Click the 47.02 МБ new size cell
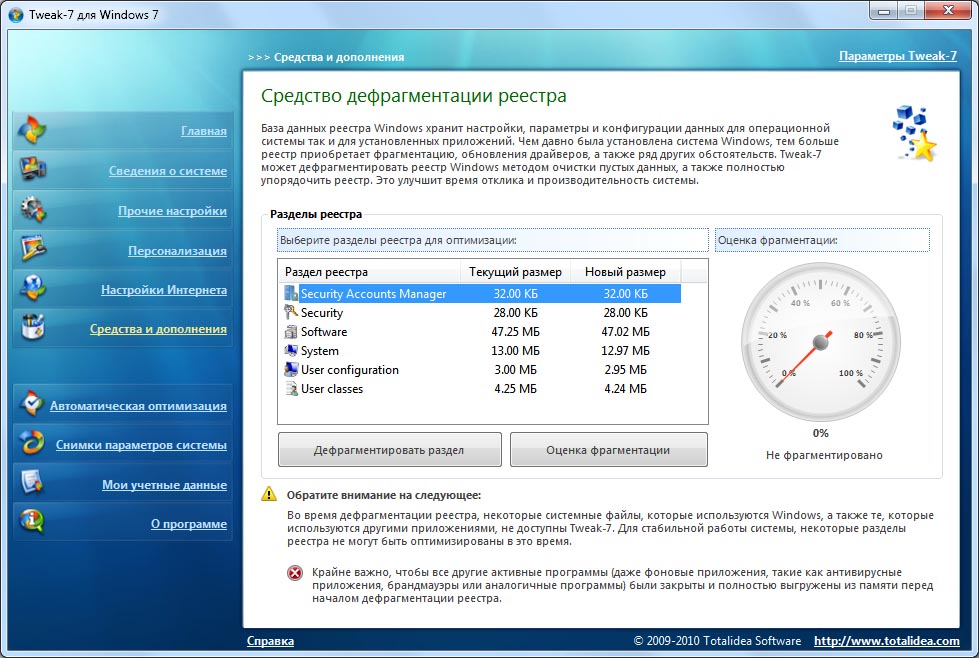 [x=626, y=331]
